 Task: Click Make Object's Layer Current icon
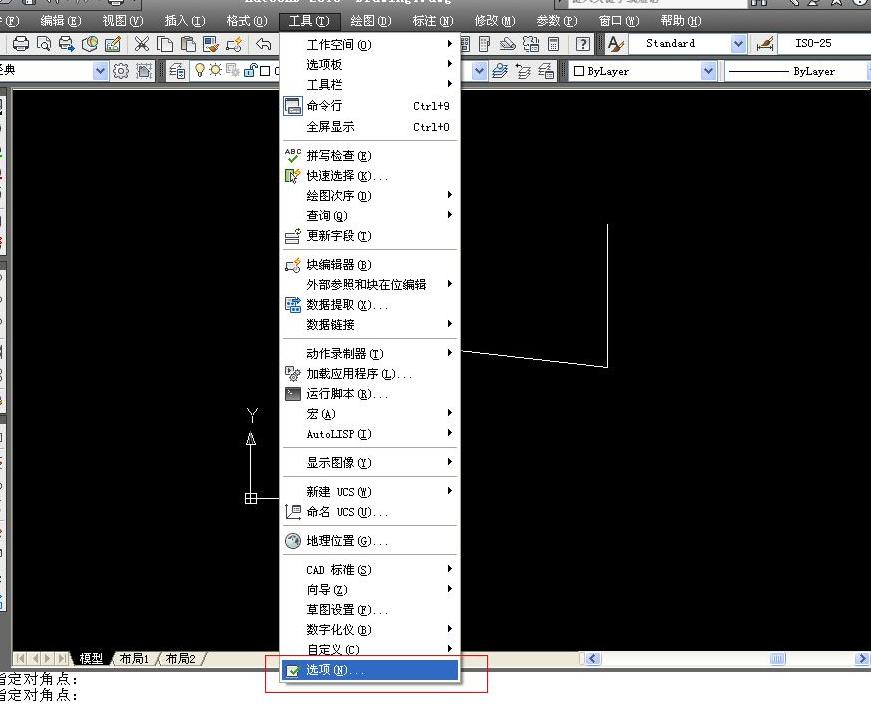[x=499, y=71]
